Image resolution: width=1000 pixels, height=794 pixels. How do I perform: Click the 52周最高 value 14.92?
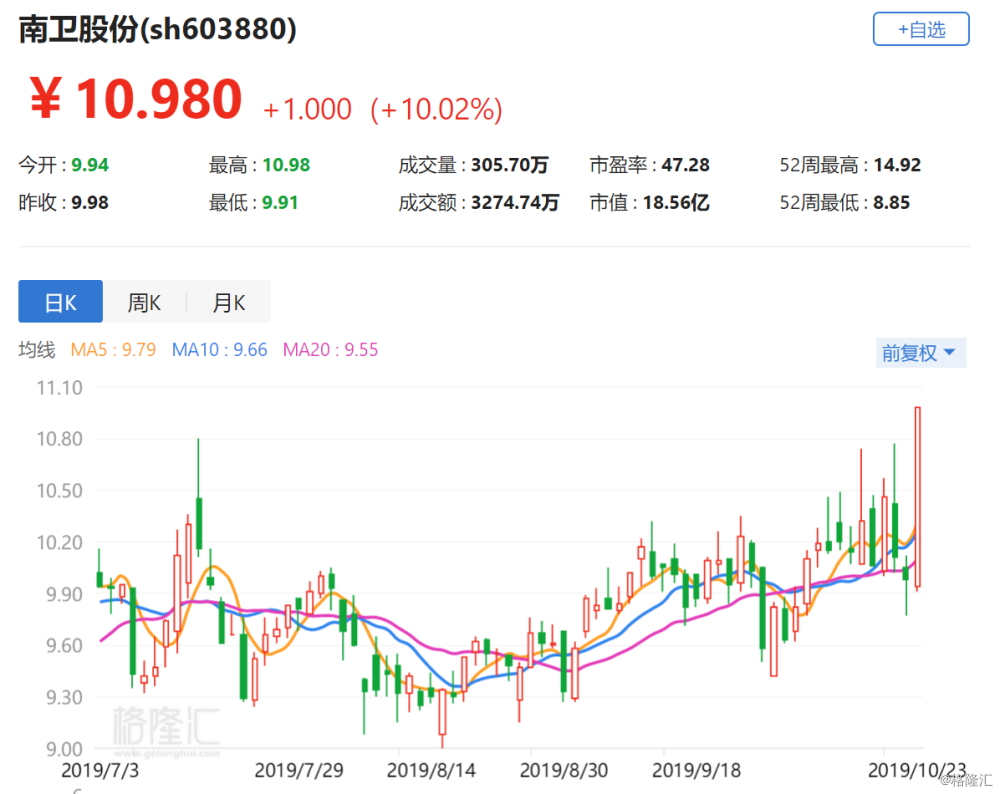897,165
